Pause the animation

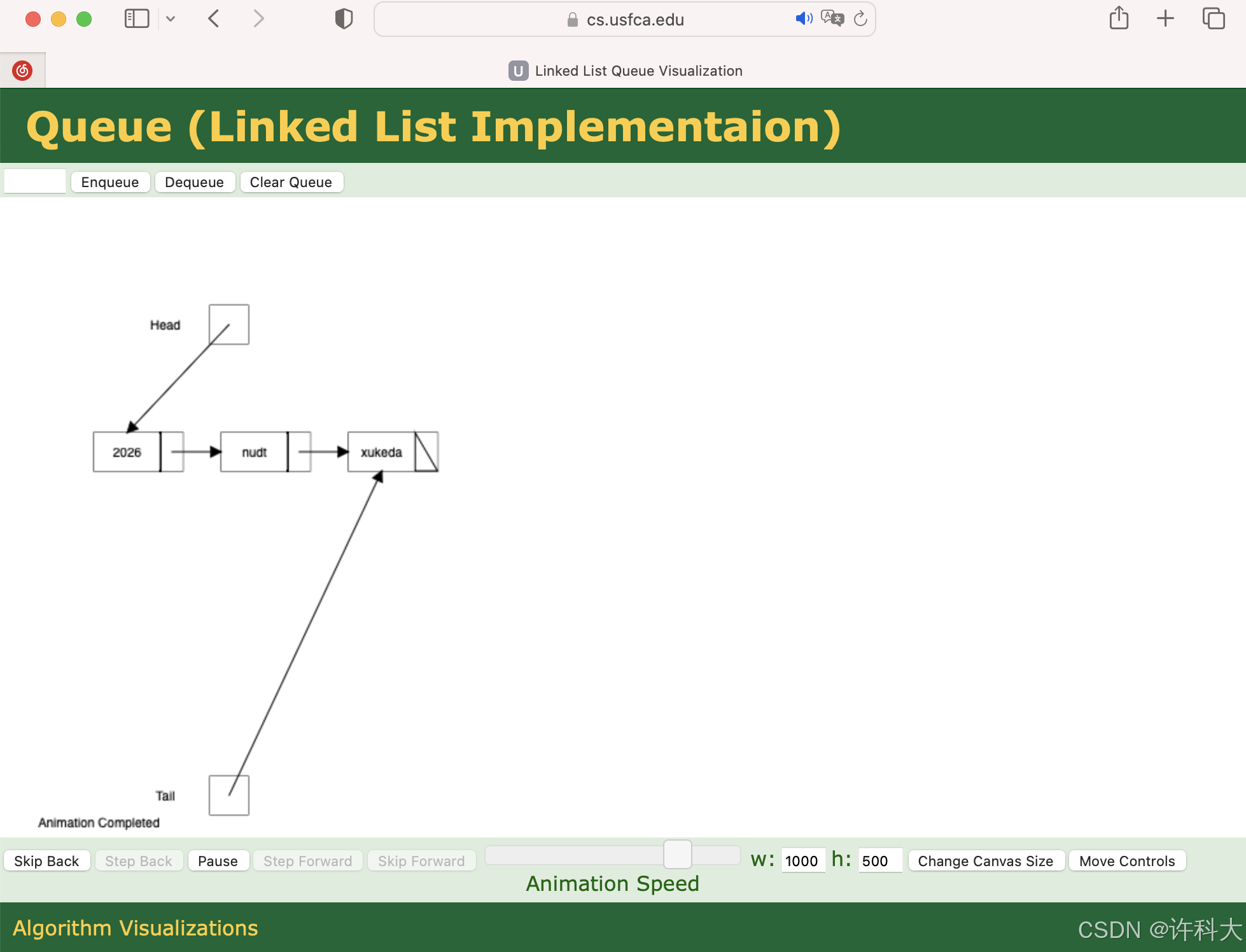[x=218, y=861]
